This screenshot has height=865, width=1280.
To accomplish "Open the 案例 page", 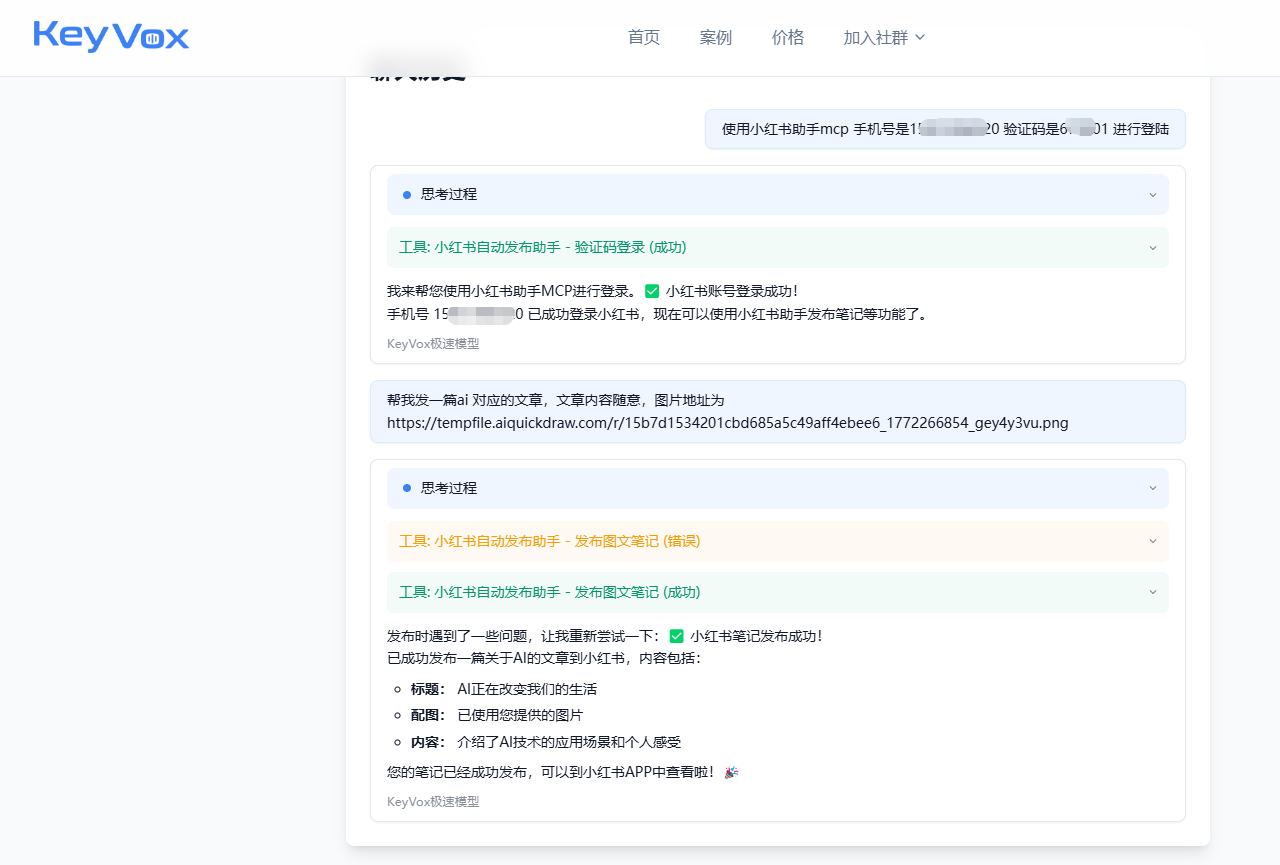I will point(716,38).
